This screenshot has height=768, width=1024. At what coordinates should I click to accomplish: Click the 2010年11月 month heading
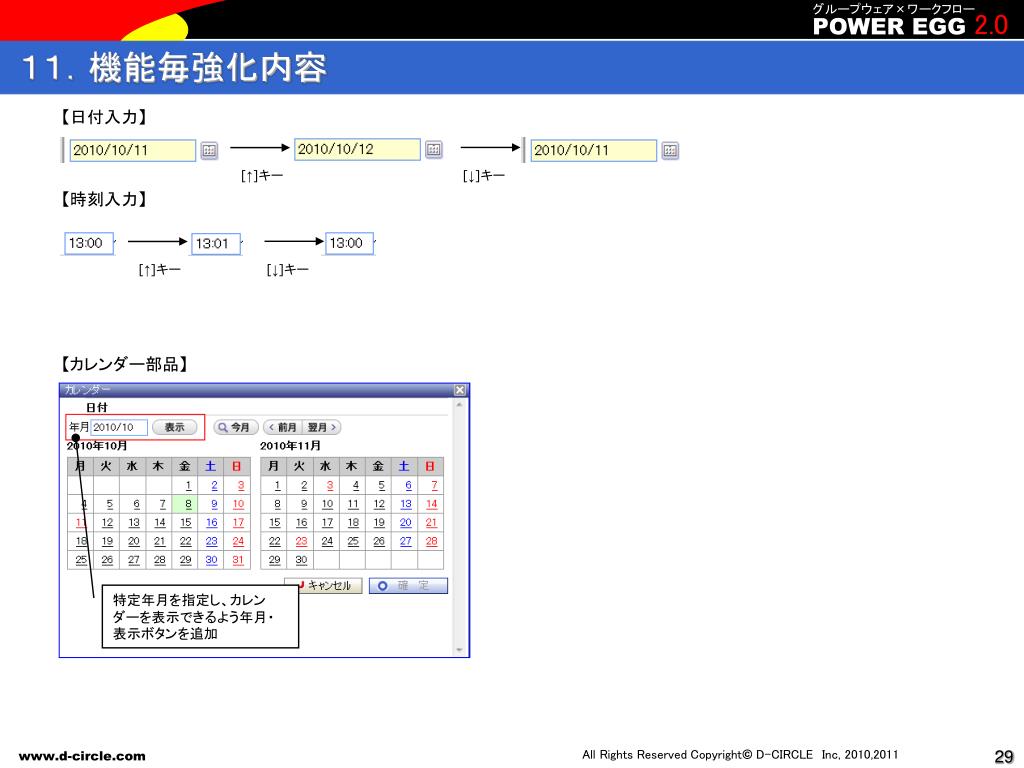(290, 446)
